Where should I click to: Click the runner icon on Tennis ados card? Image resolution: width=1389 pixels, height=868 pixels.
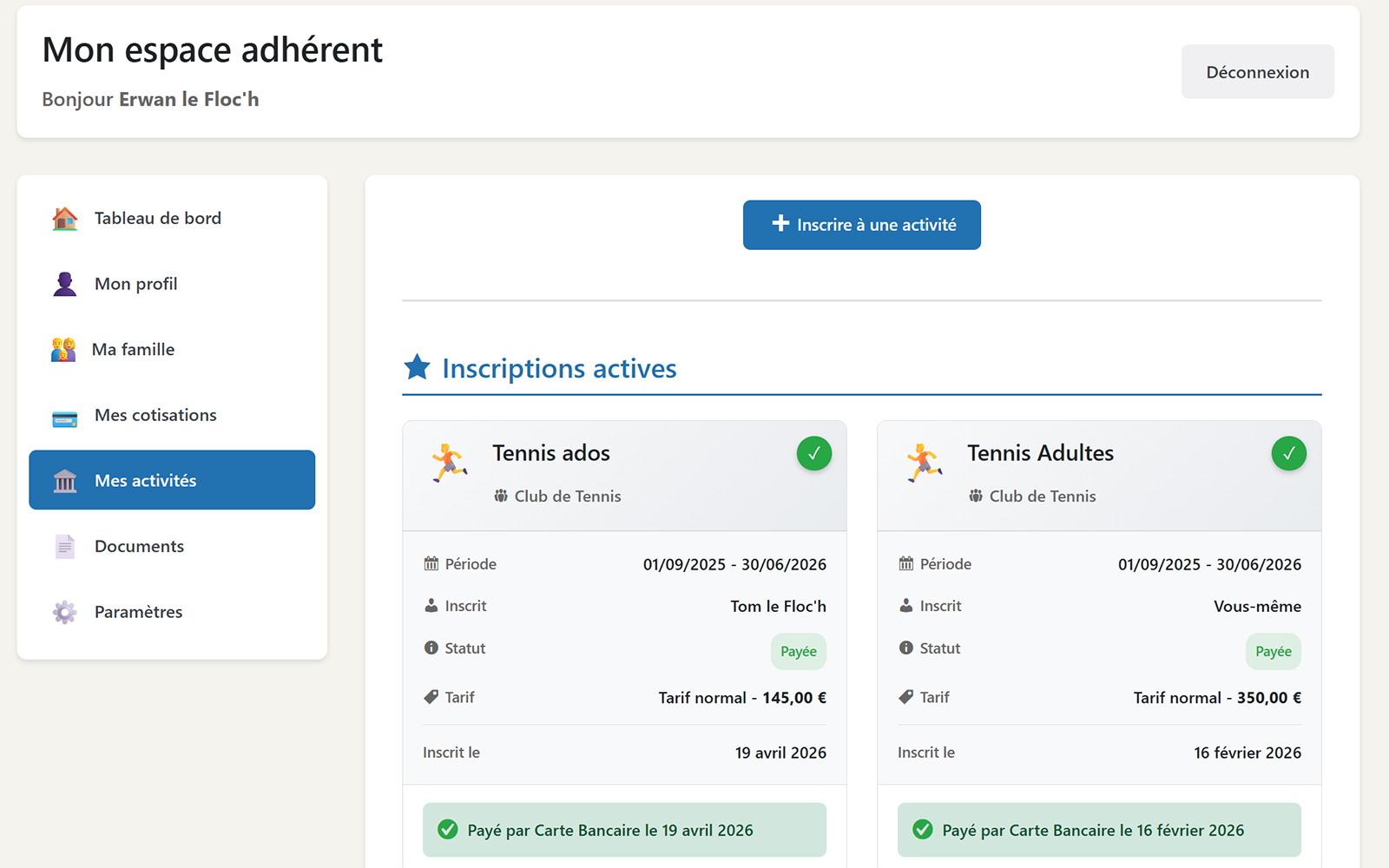pyautogui.click(x=450, y=463)
